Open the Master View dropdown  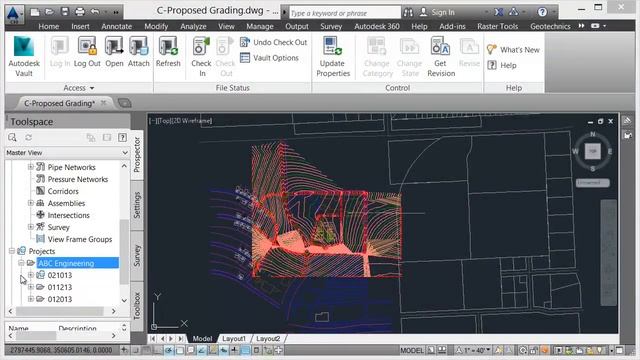(67, 153)
